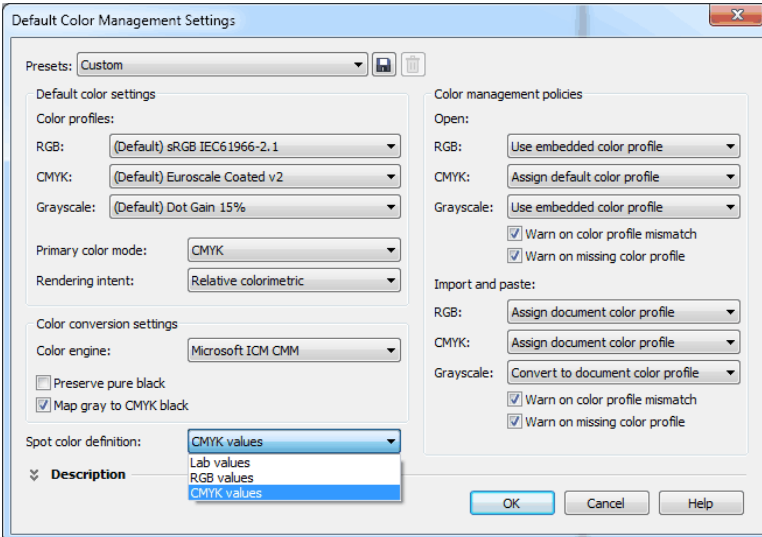Click the save preset floppy disk icon
This screenshot has height=537, width=762.
382,65
